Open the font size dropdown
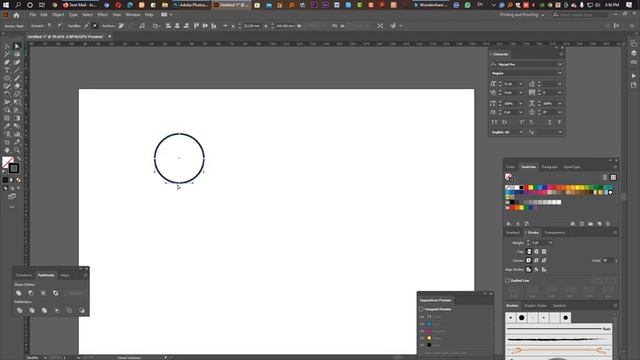640x360 pixels. [x=520, y=84]
